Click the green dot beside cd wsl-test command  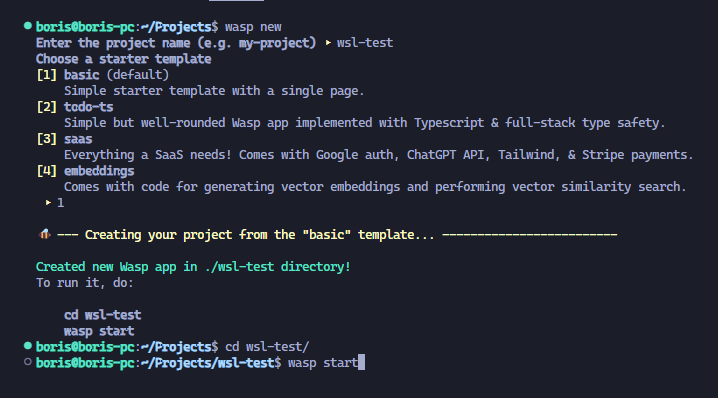coord(28,346)
